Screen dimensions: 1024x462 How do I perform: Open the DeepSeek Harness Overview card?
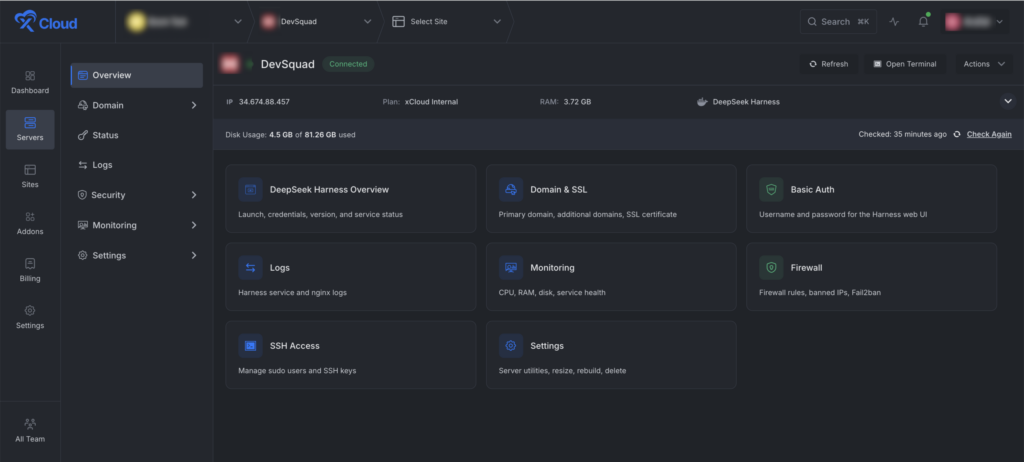(x=351, y=199)
